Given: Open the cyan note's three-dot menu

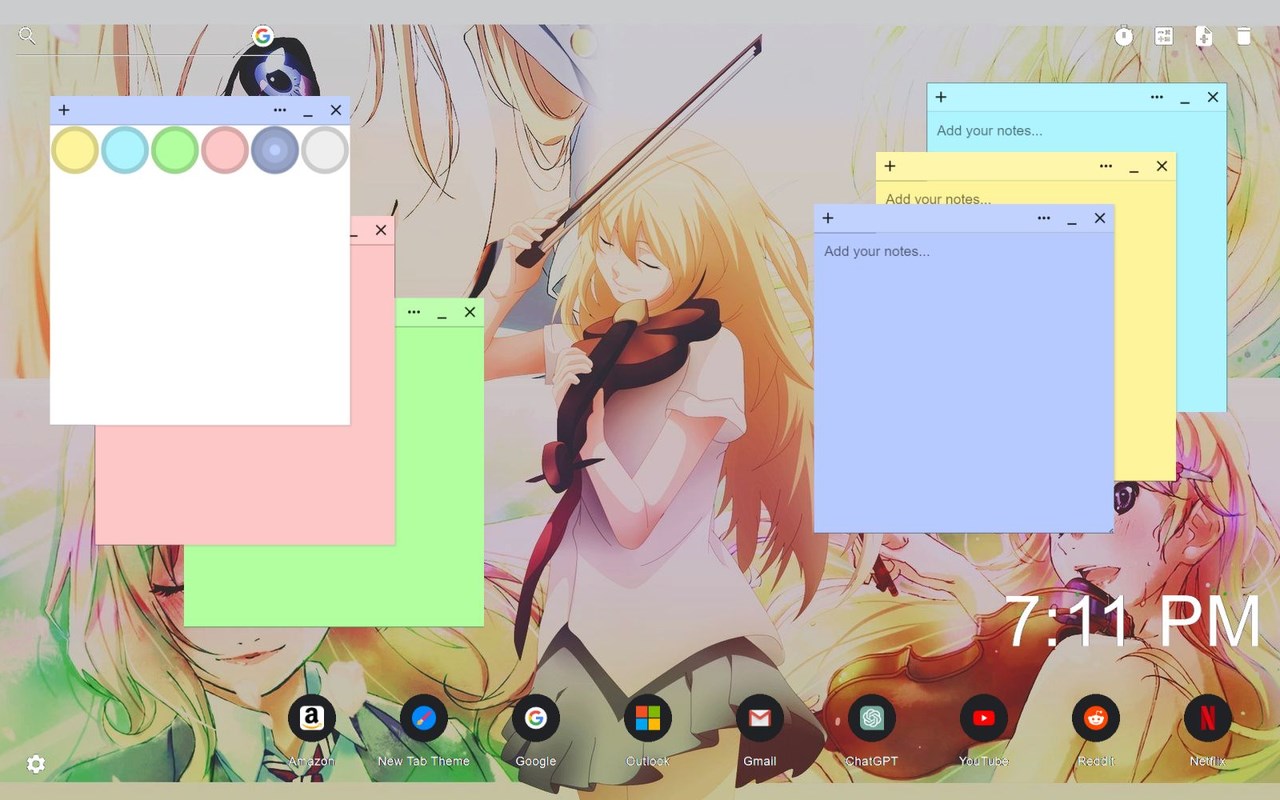Looking at the screenshot, I should pos(1157,97).
